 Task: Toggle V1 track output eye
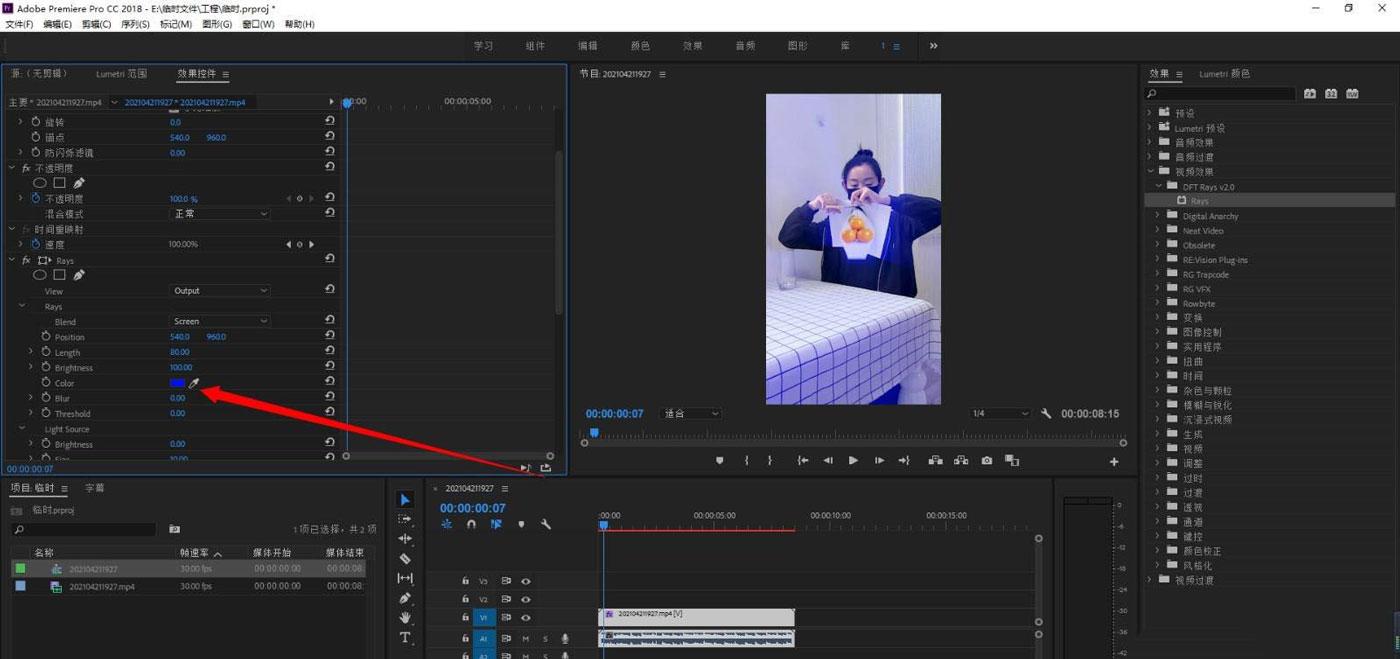(x=526, y=618)
